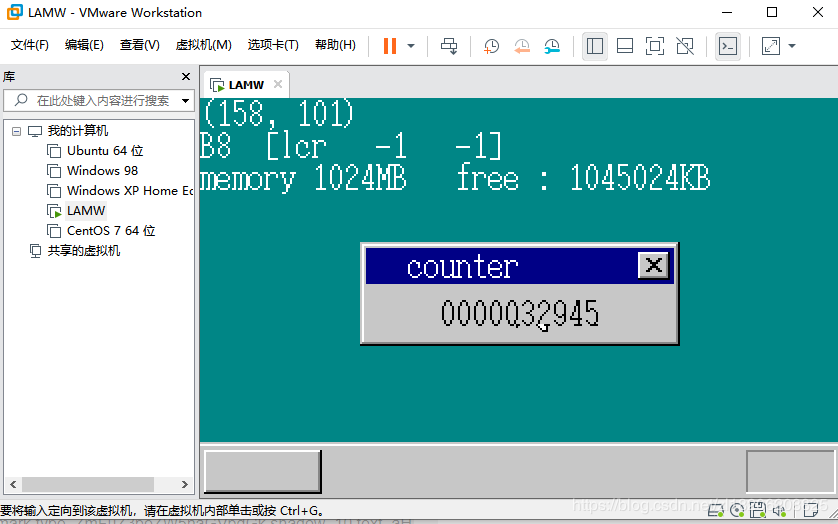Open stretch display dropdown arrow

click(792, 46)
